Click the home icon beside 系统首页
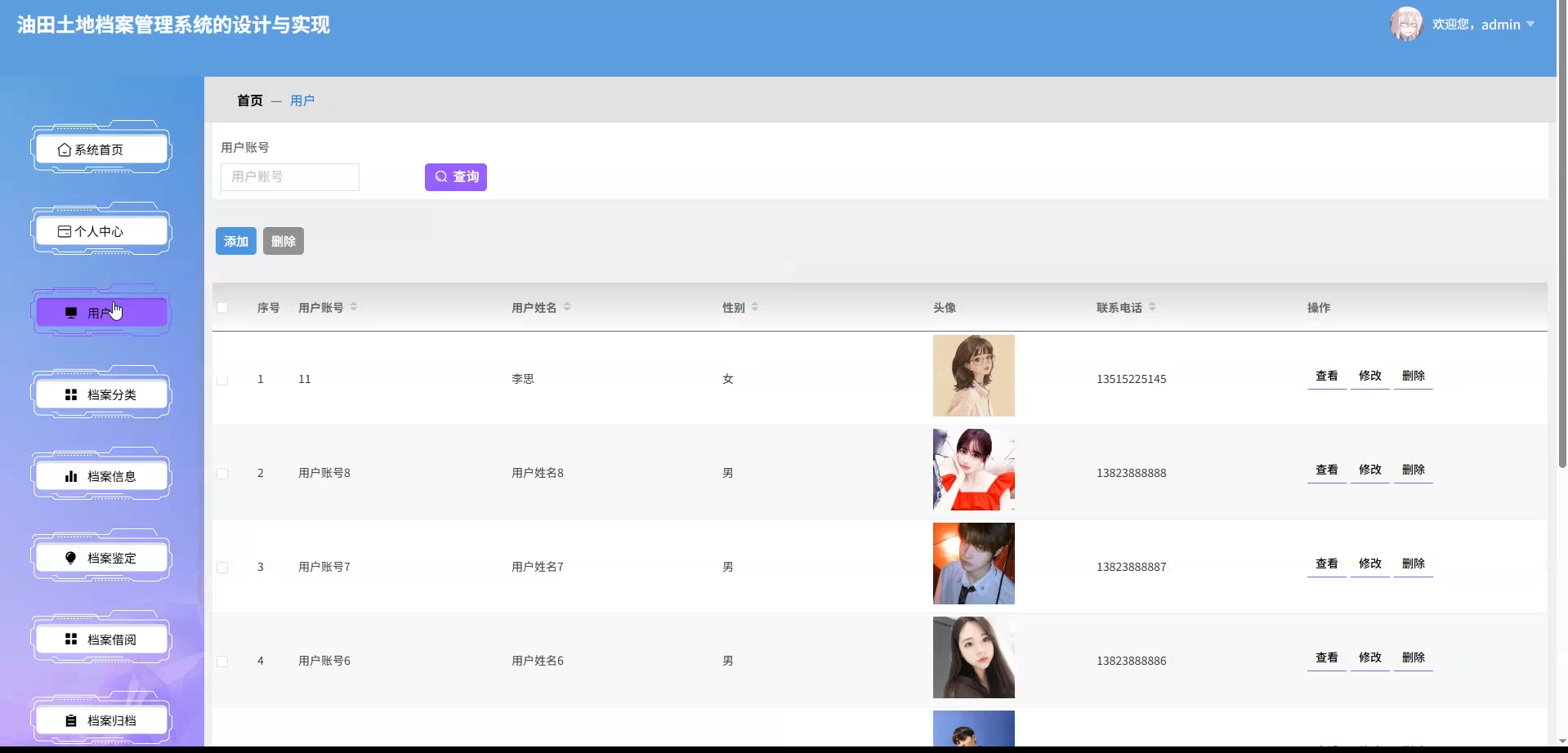The image size is (1568, 753). pyautogui.click(x=65, y=149)
